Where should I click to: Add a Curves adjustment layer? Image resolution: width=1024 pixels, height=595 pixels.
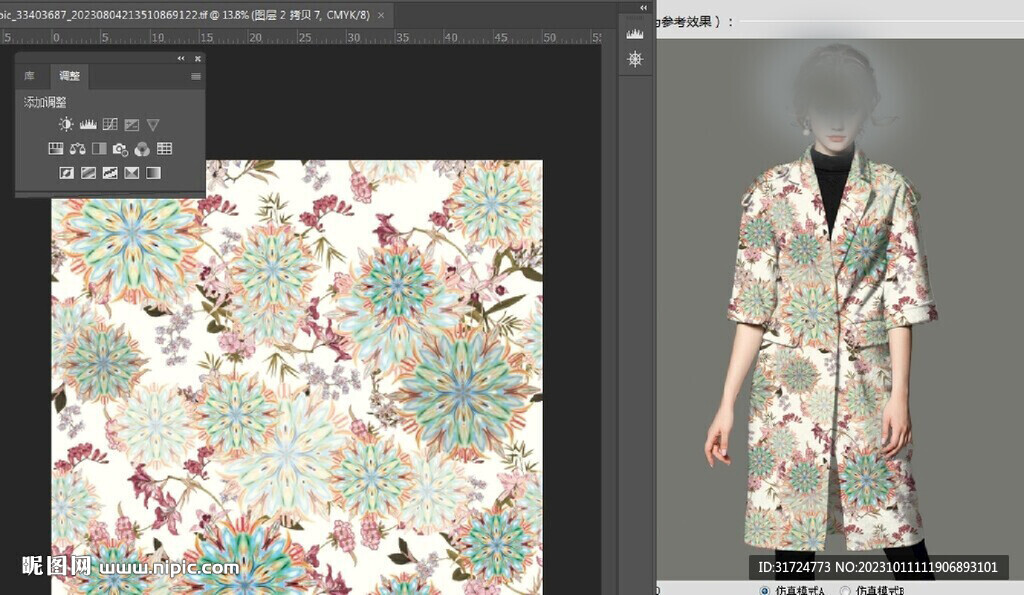coord(110,125)
